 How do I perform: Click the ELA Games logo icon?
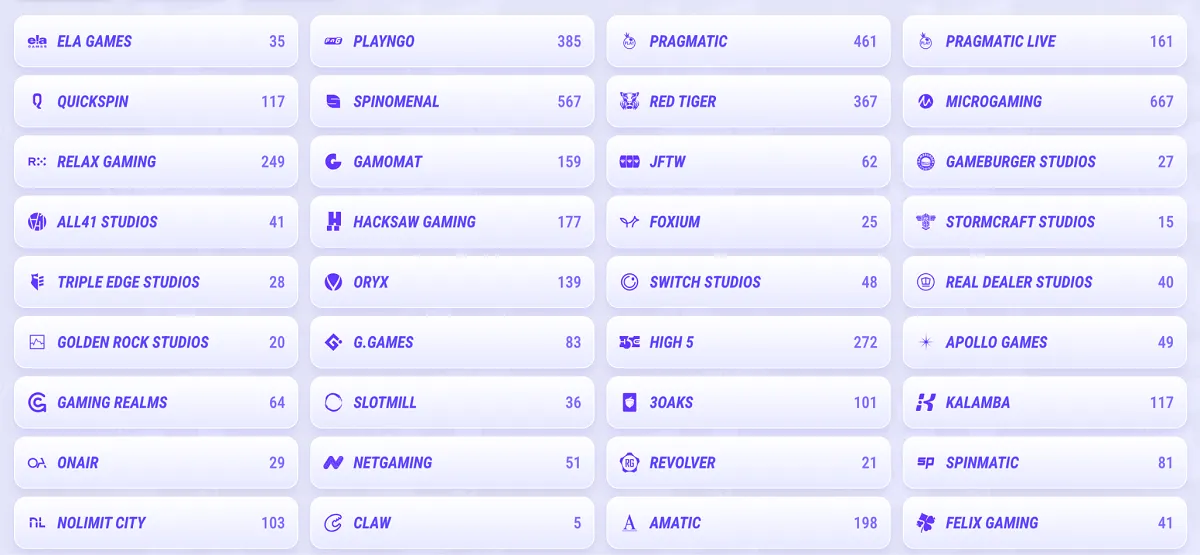click(37, 42)
